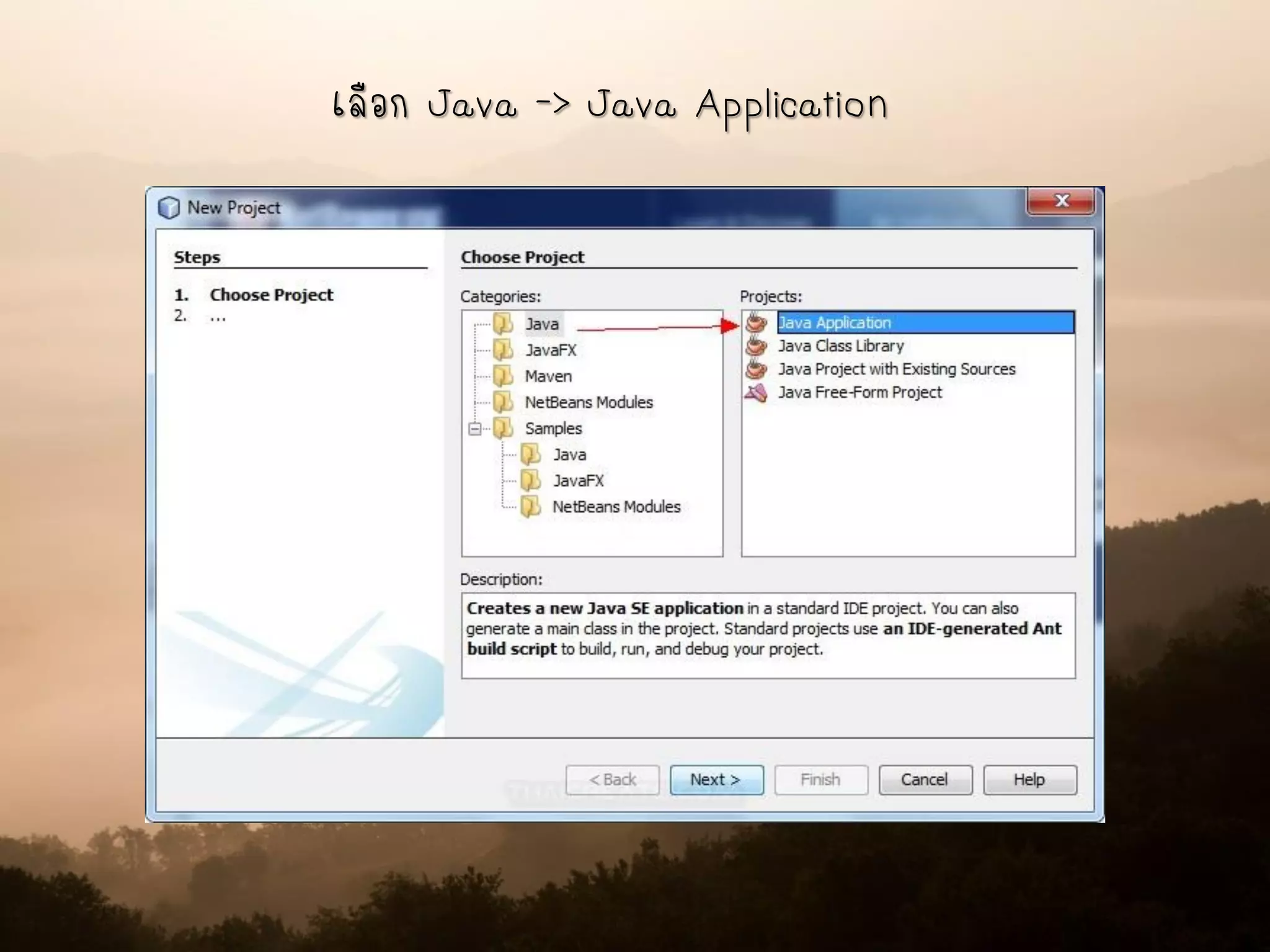Screen dimensions: 1270x952
Task: Select NetBeans Modules under Samples
Action: click(x=616, y=506)
